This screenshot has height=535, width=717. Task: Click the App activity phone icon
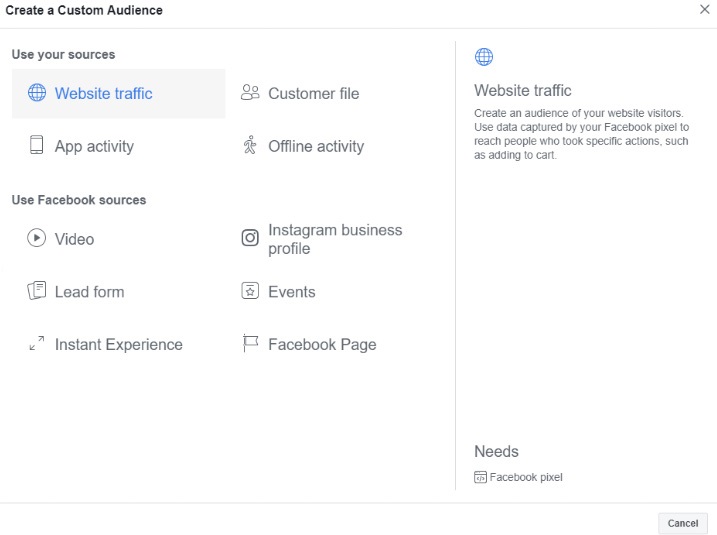37,144
